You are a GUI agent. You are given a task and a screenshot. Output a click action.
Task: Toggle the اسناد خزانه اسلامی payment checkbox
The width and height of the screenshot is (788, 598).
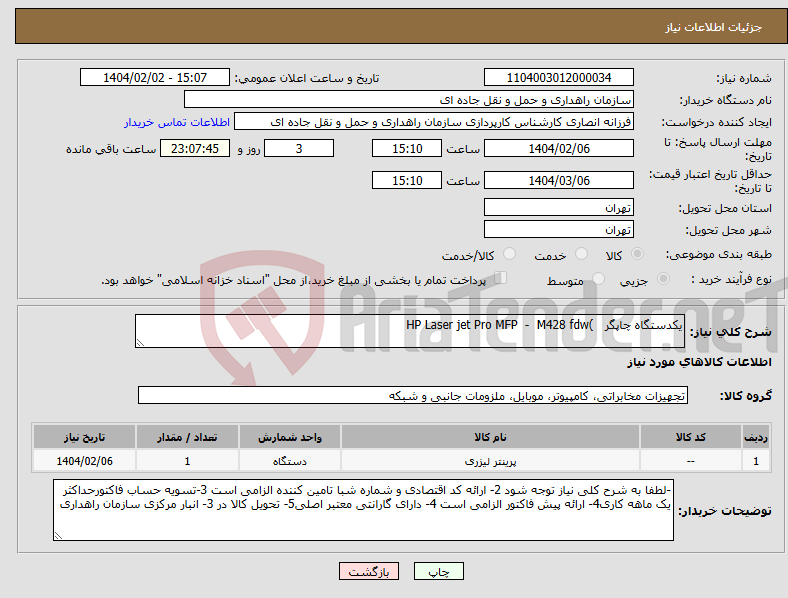[x=501, y=278]
